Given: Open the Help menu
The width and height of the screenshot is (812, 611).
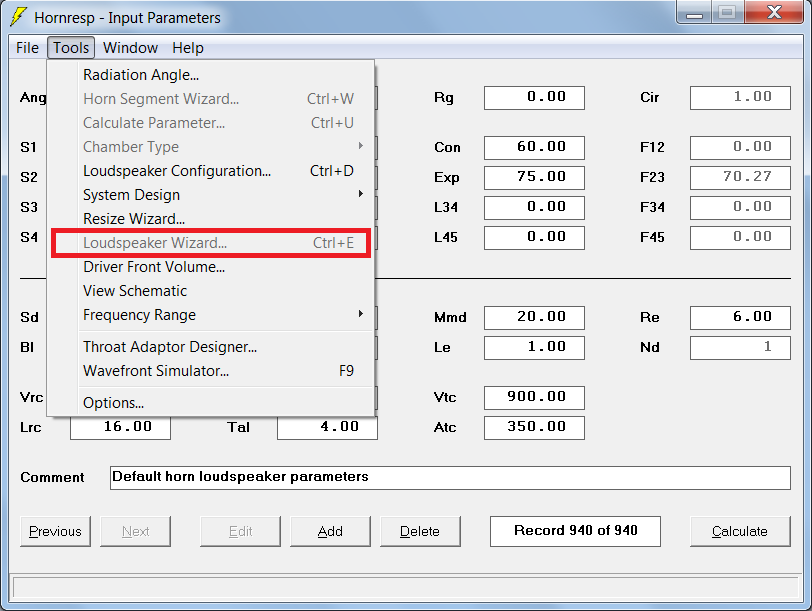Looking at the screenshot, I should 188,48.
